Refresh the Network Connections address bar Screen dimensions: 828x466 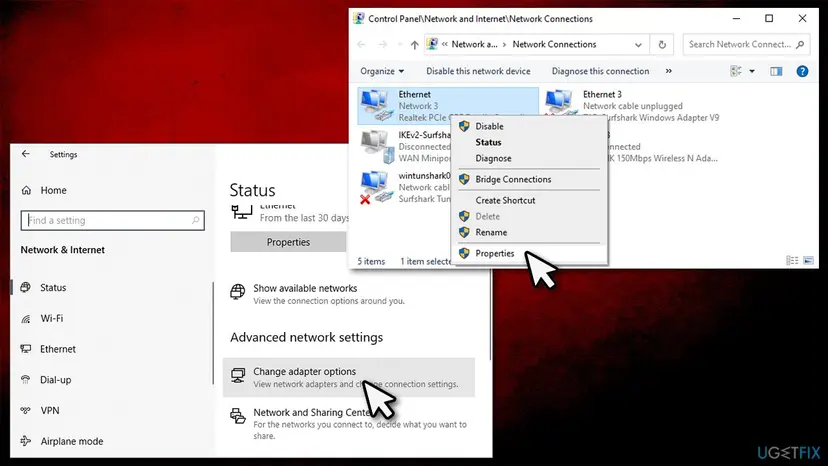(662, 45)
